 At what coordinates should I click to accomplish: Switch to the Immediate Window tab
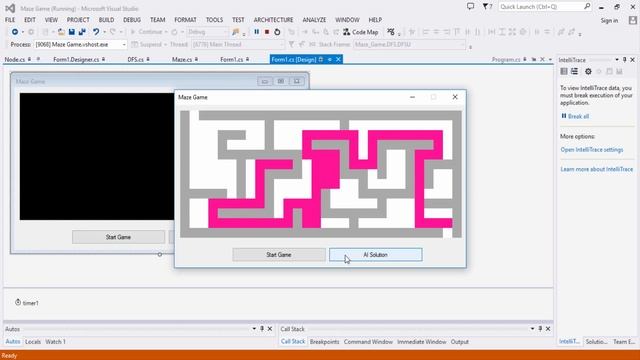[422, 342]
